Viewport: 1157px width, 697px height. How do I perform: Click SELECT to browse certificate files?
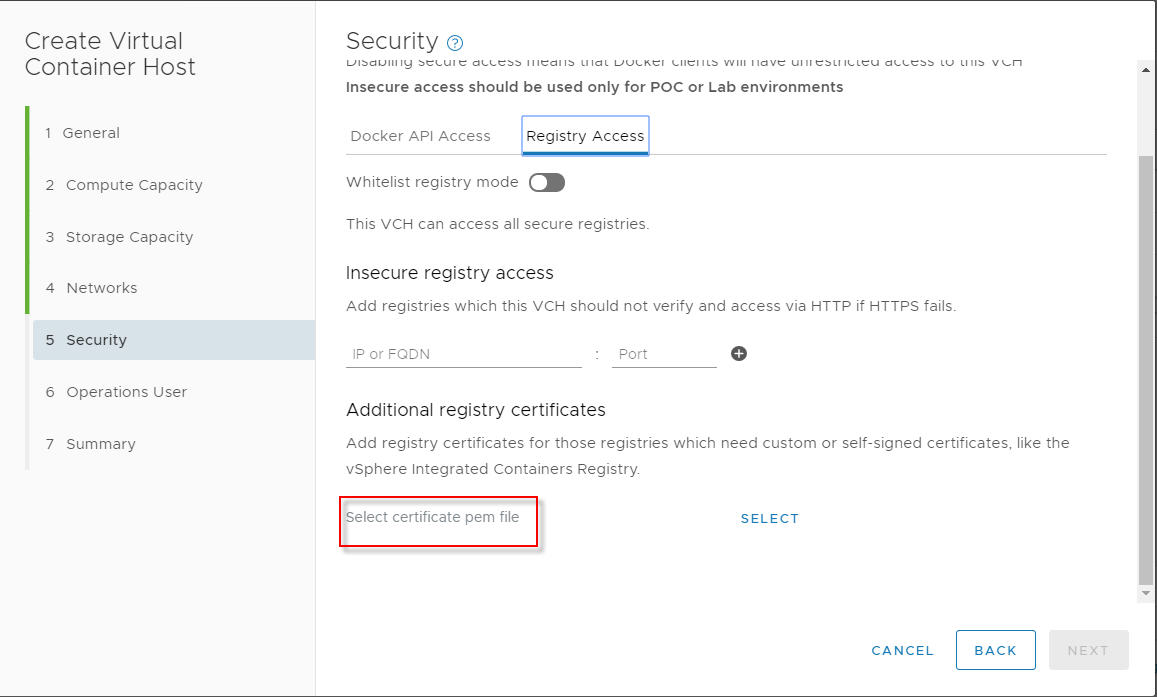click(x=769, y=518)
